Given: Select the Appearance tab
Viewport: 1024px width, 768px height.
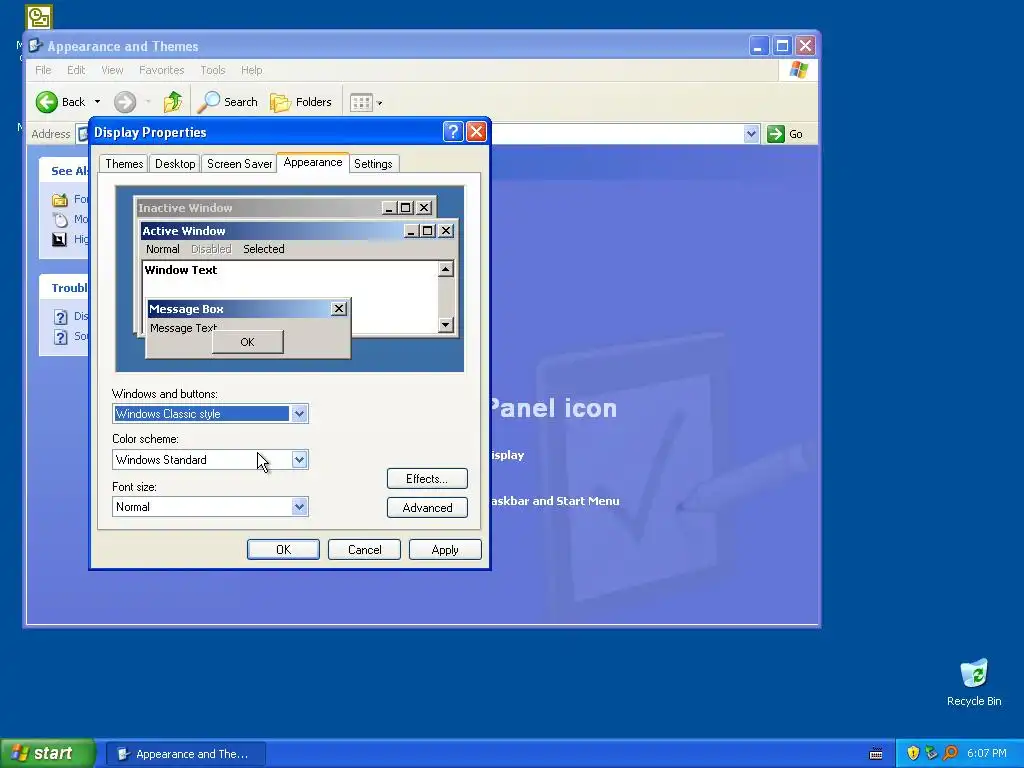Looking at the screenshot, I should click(x=313, y=163).
